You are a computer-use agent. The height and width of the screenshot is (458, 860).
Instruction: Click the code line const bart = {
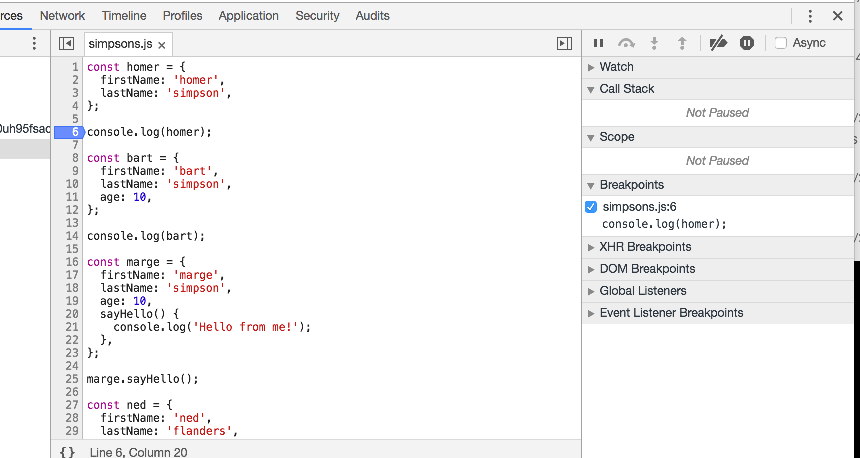[x=133, y=158]
